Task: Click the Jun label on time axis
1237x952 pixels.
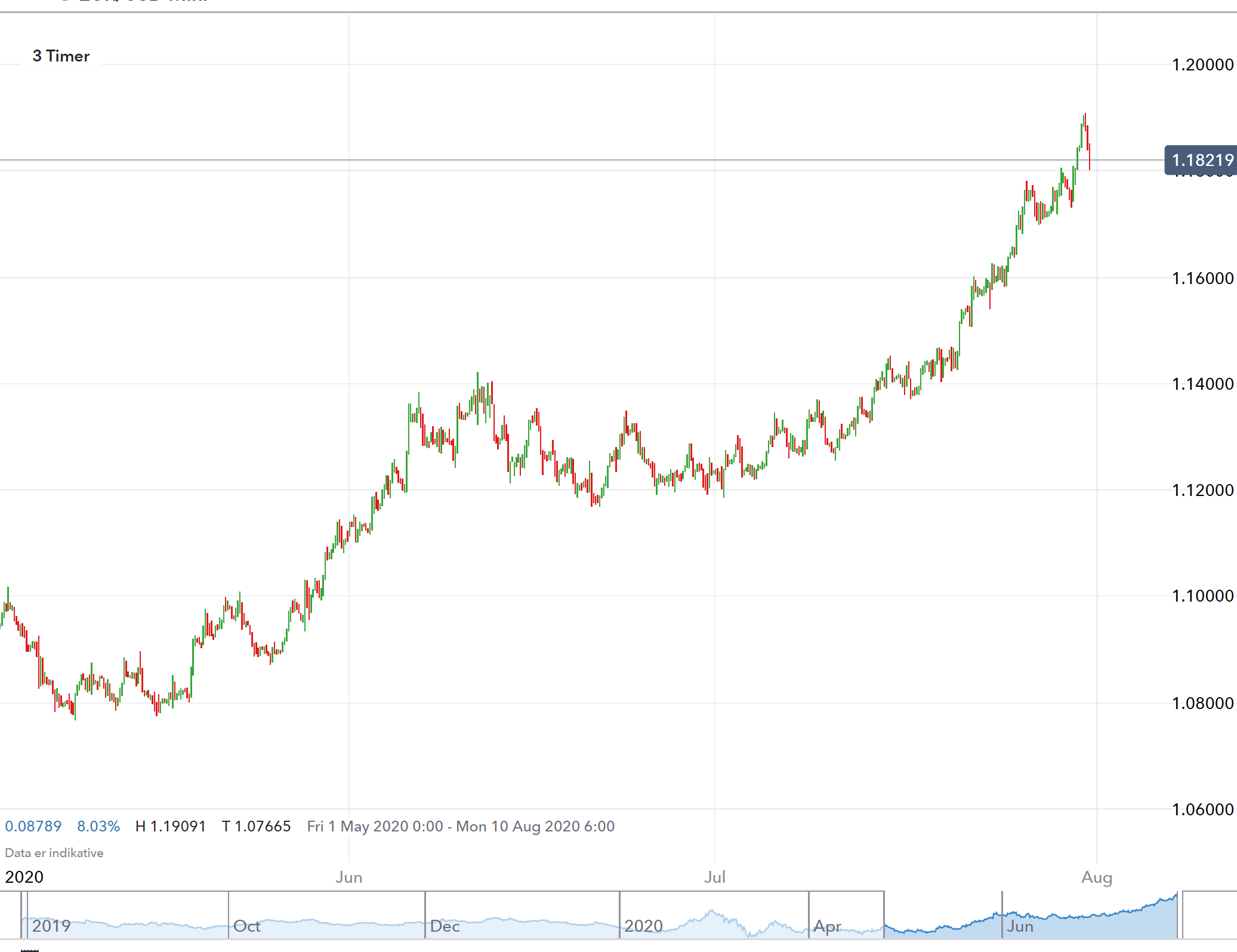Action: pos(348,877)
